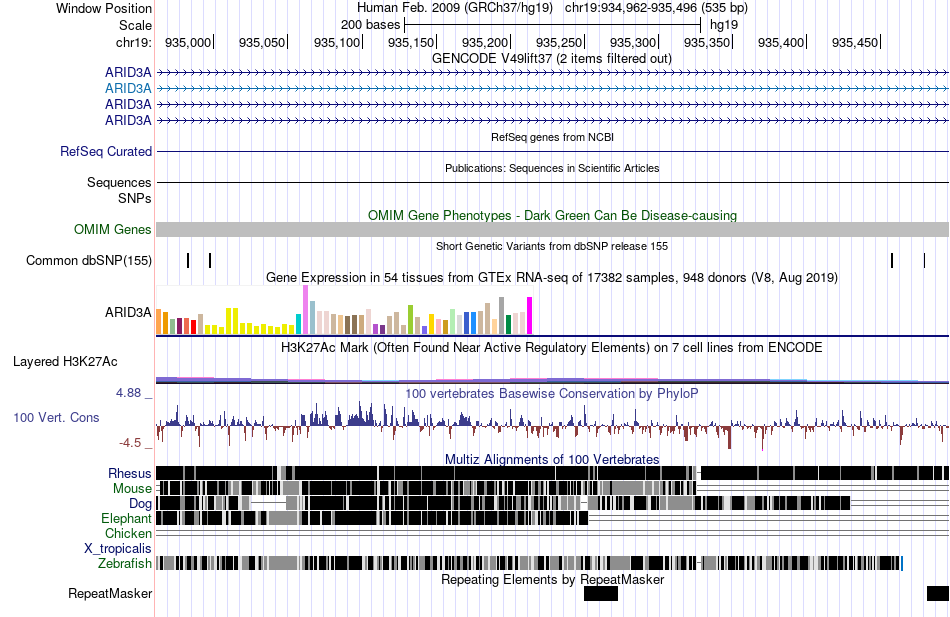Image resolution: width=950 pixels, height=617 pixels.
Task: Click the H3K27Ac Mark track title
Action: pos(552,348)
